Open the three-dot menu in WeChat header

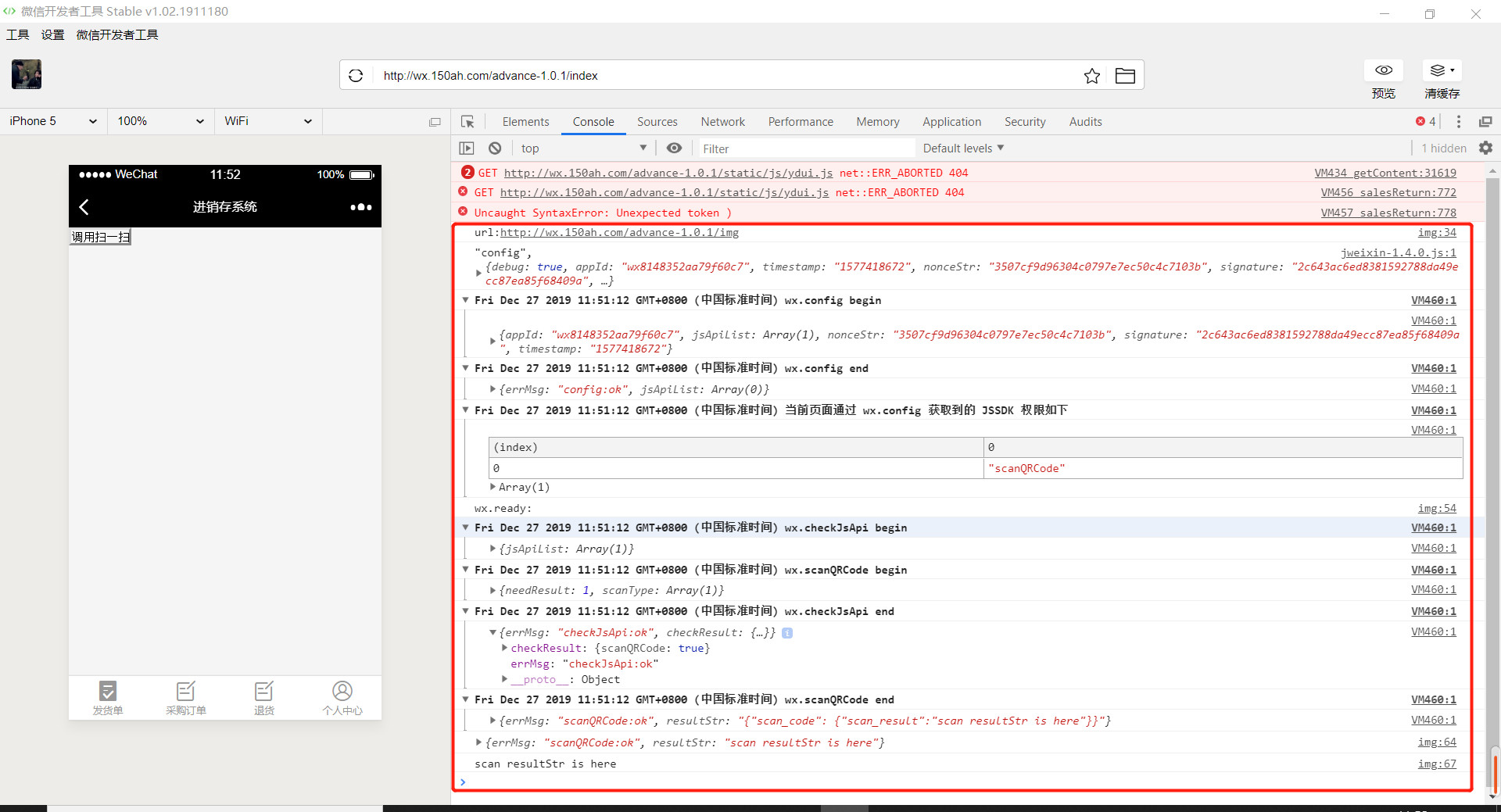coord(360,207)
